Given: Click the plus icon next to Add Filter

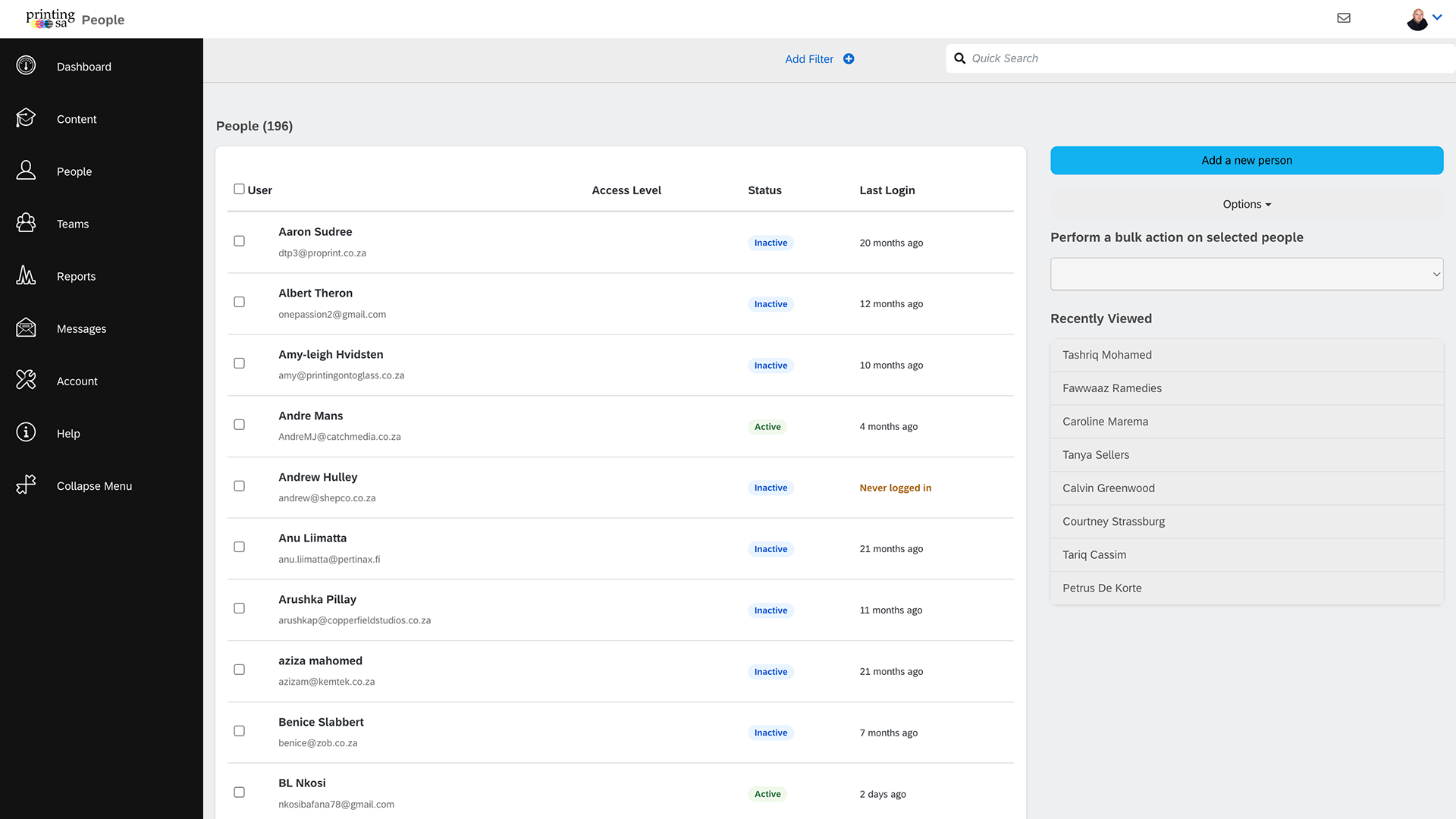Looking at the screenshot, I should [849, 59].
